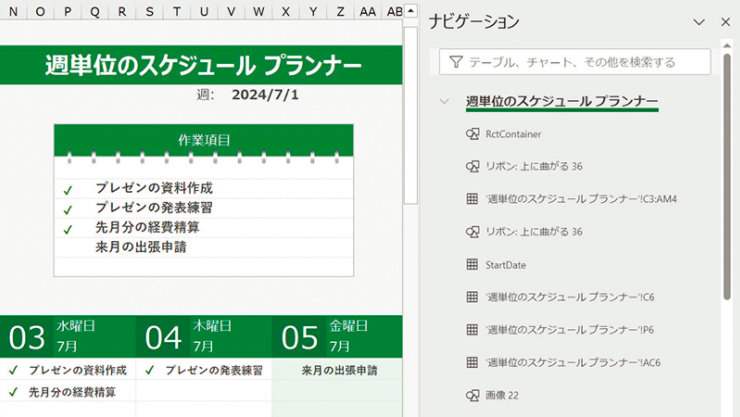Screen dimensions: 740x417
Task: Click the range icon beside the AC6 entry
Action: 472,362
